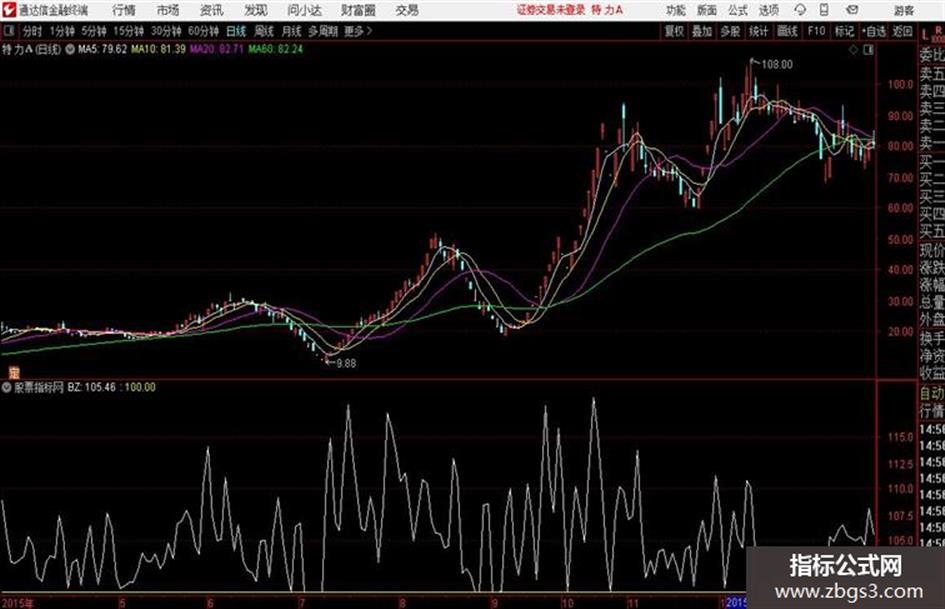Screen dimensions: 945x609
Task: Open the 版面 menu
Action: [707, 10]
